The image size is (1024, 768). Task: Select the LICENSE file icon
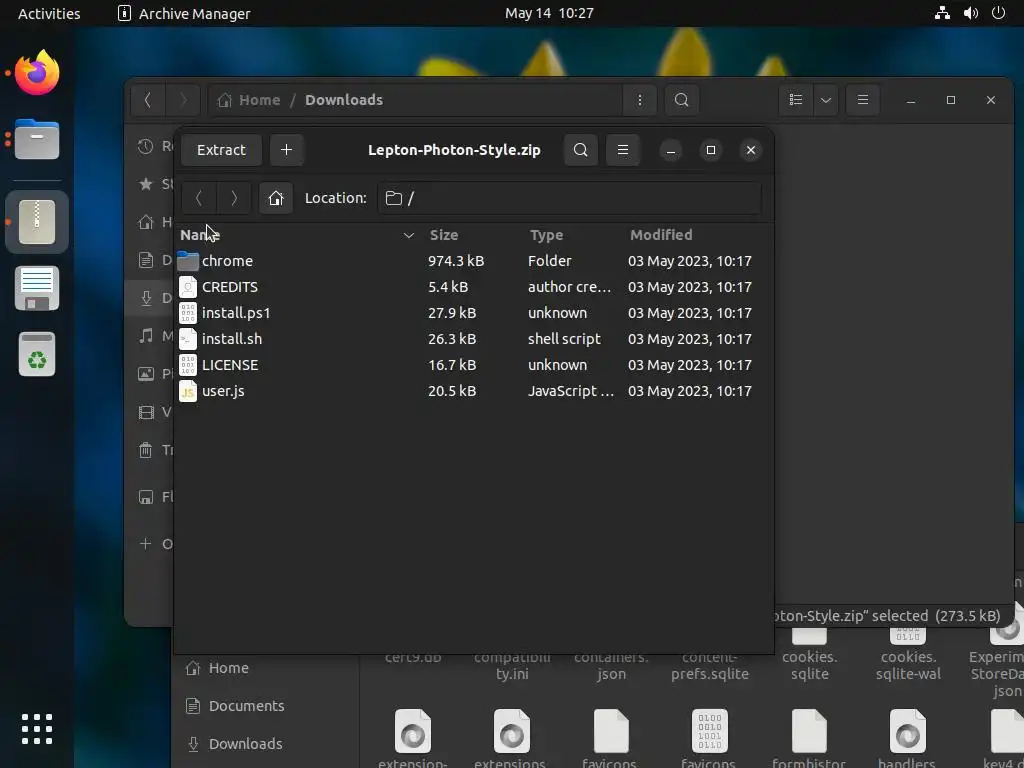(x=188, y=365)
